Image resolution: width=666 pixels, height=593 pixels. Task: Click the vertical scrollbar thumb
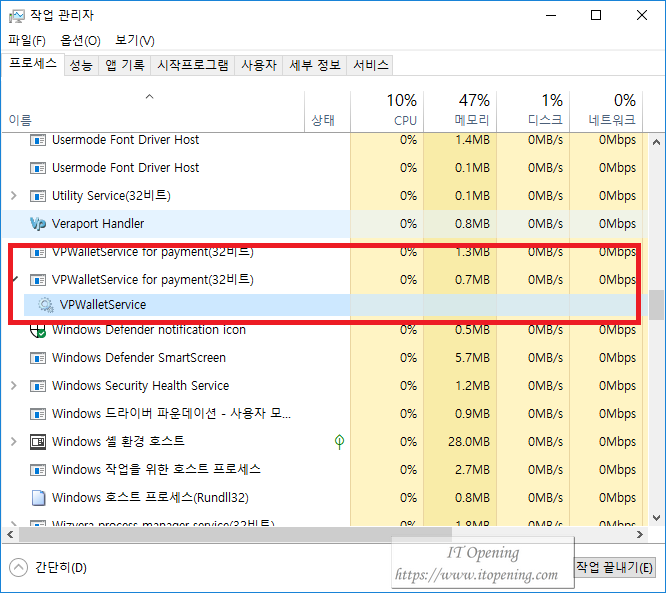[656, 304]
